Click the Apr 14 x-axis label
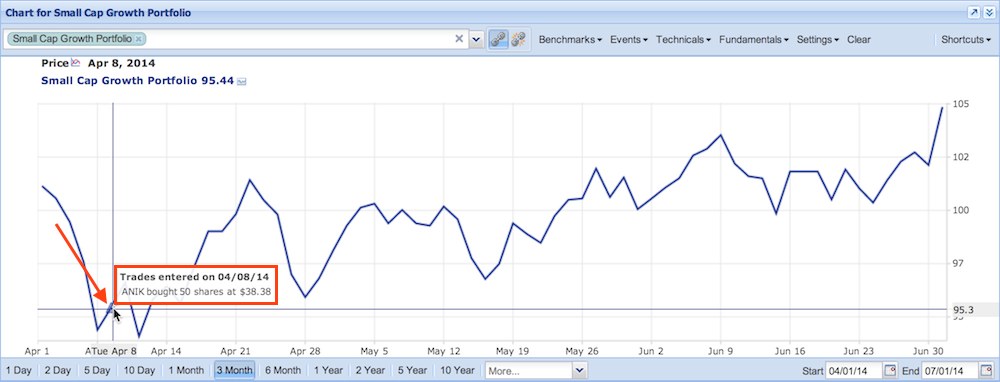The image size is (1000, 382). click(x=166, y=351)
